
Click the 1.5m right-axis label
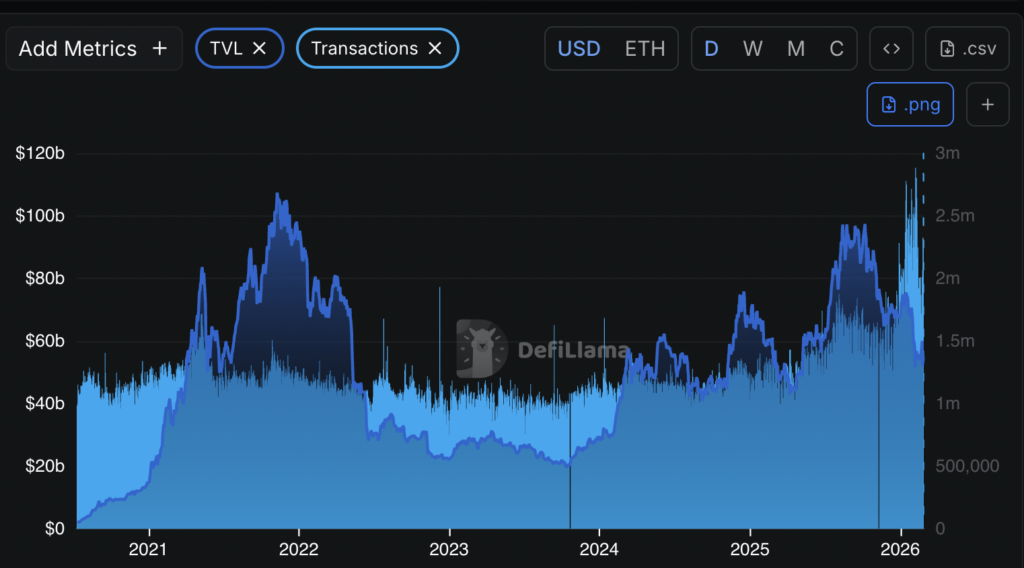coord(955,341)
